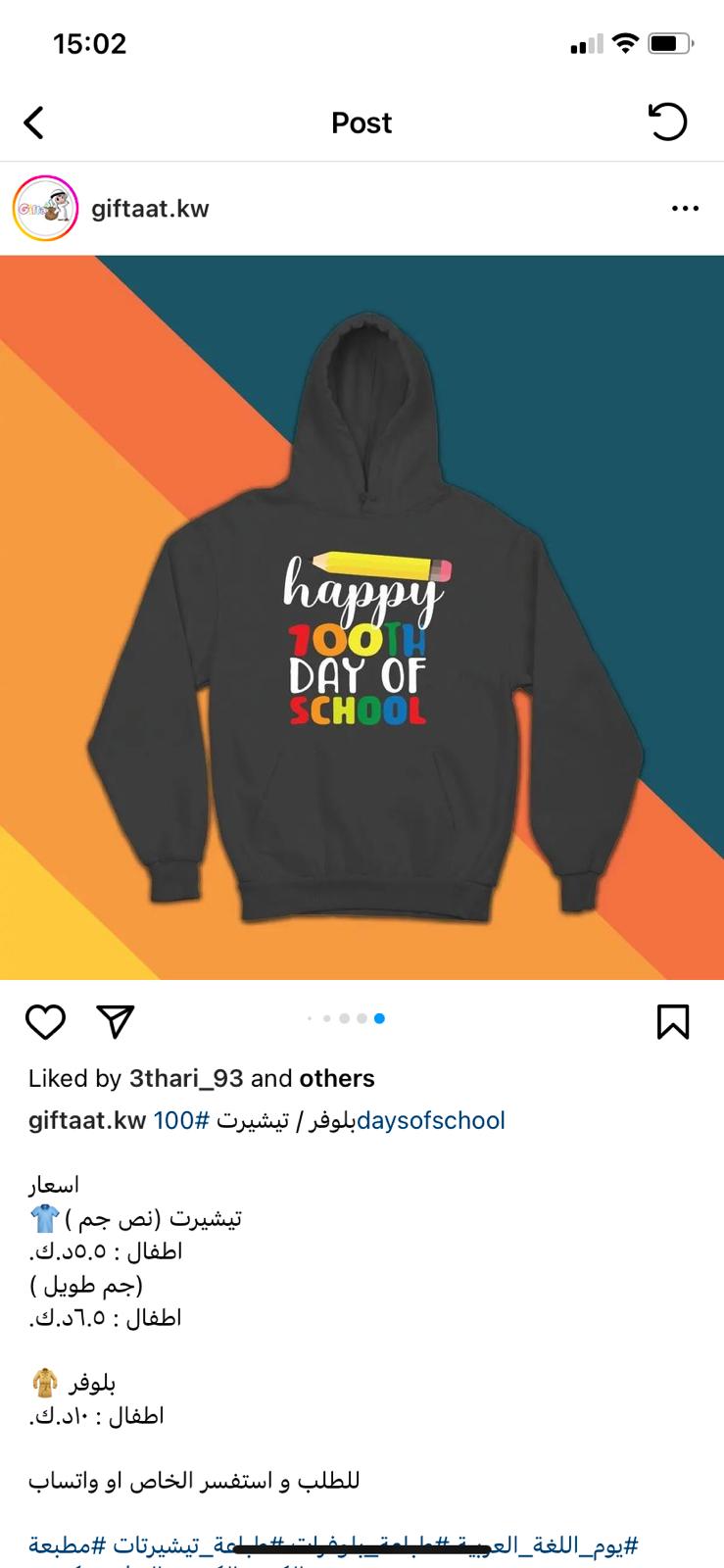Open giftaat.kw profile picture story
The width and height of the screenshot is (724, 1568).
tap(45, 208)
